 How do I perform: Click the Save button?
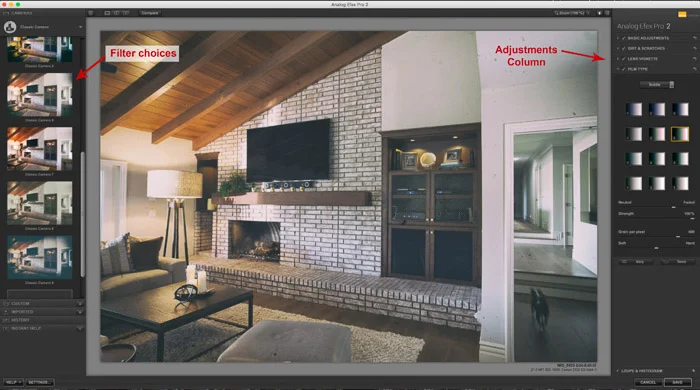677,382
